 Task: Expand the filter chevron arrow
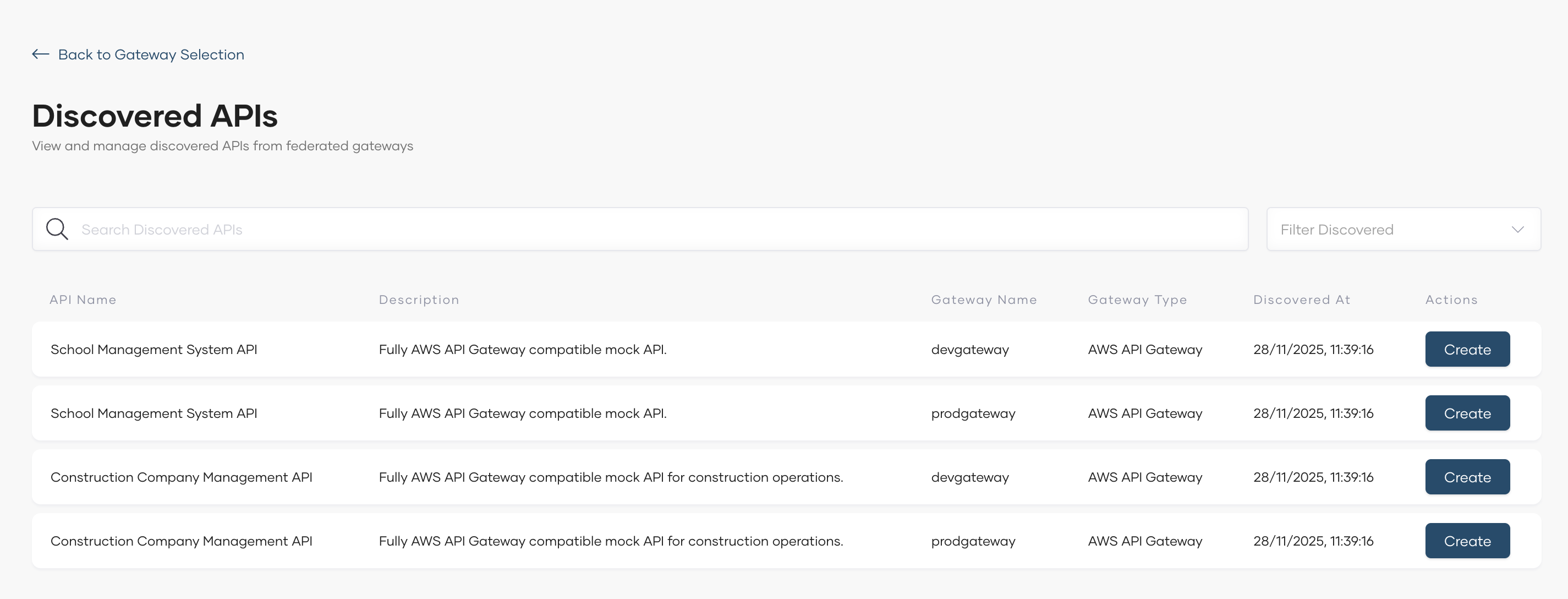coord(1517,229)
